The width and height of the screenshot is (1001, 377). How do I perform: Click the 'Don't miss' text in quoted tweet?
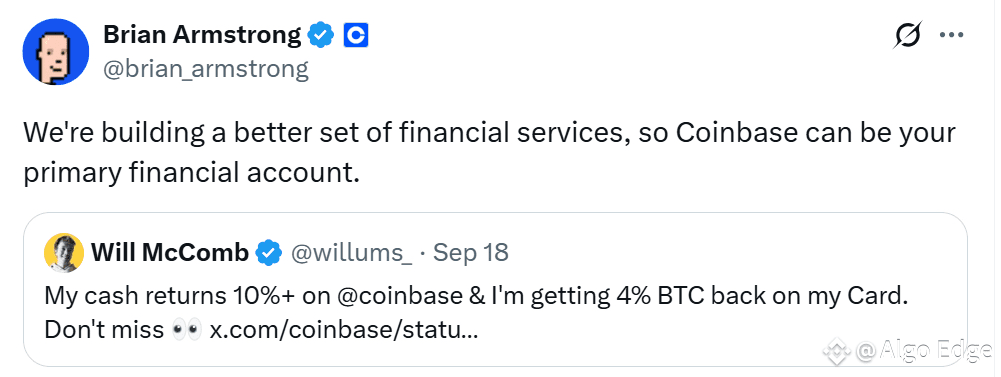[x=104, y=330]
